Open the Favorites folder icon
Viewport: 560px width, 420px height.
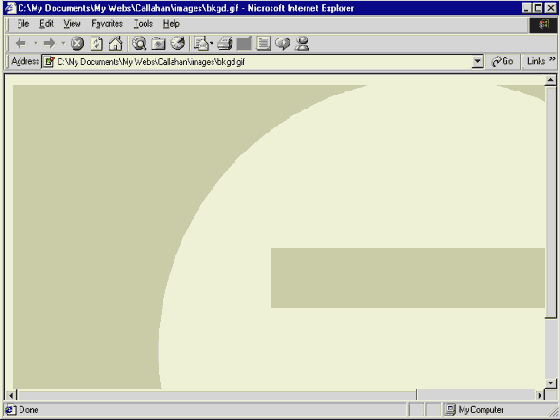(x=158, y=44)
